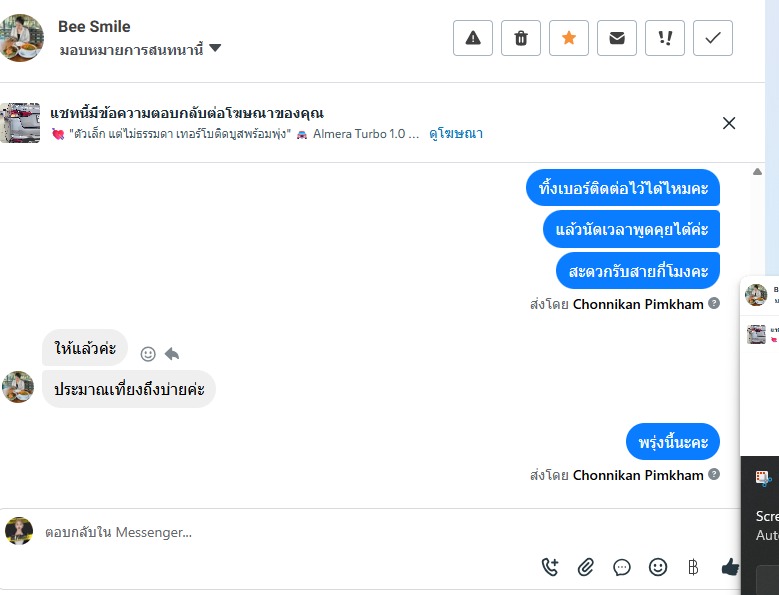779x595 pixels.
Task: Click the phone call icon in composer
Action: [550, 567]
